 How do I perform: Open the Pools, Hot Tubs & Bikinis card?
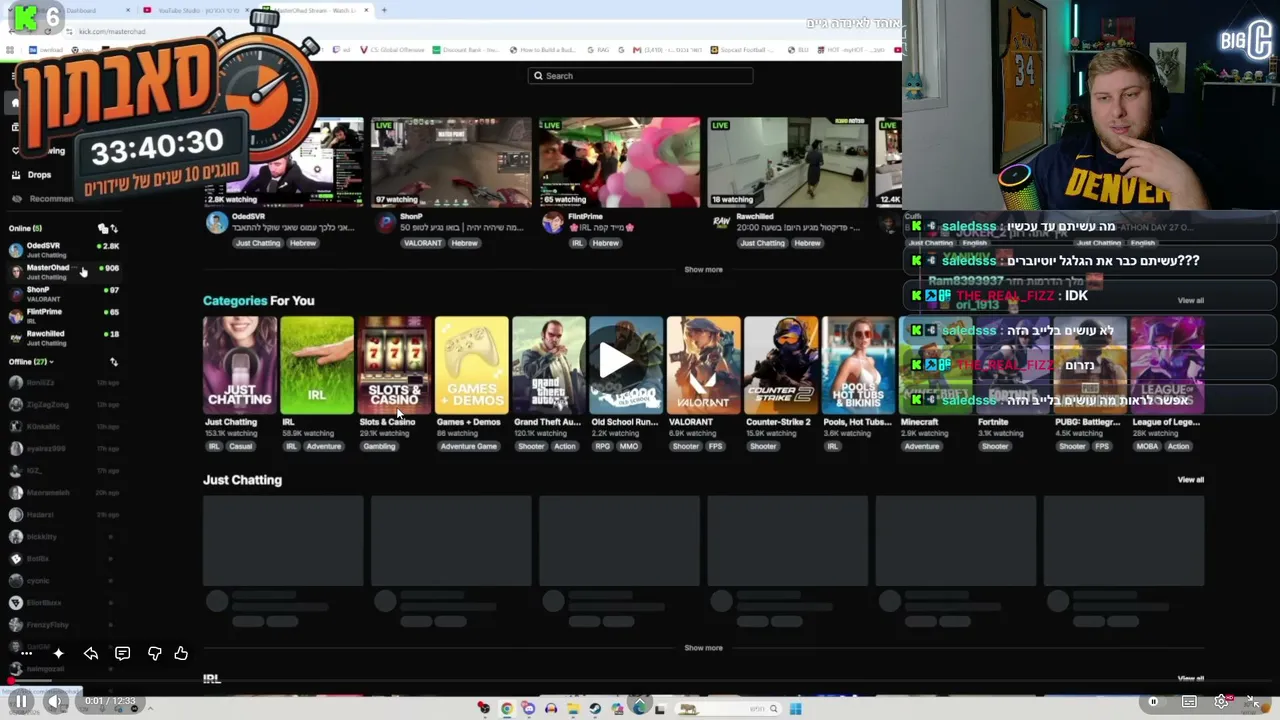858,365
